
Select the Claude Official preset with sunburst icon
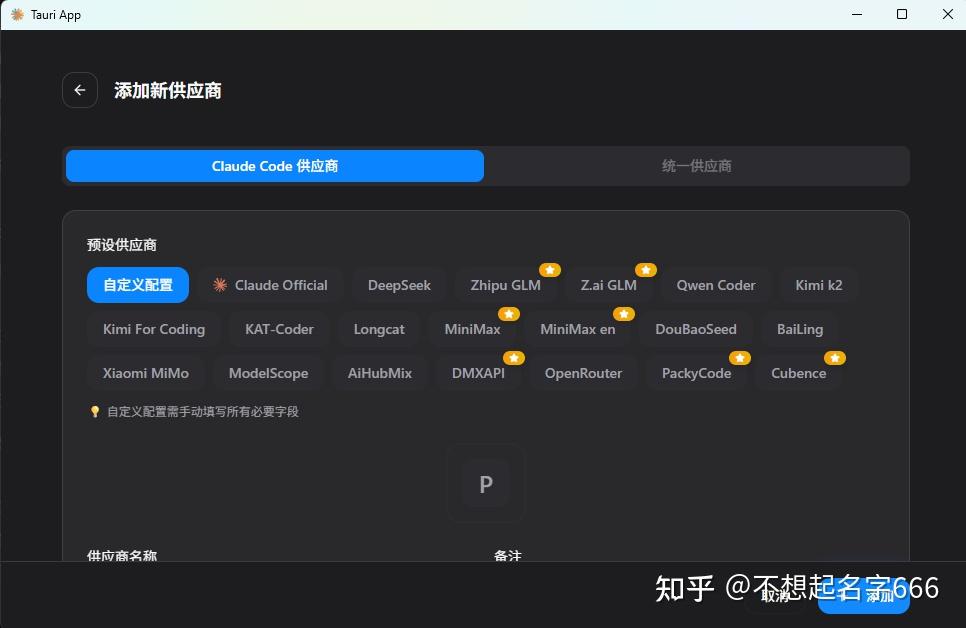[270, 285]
